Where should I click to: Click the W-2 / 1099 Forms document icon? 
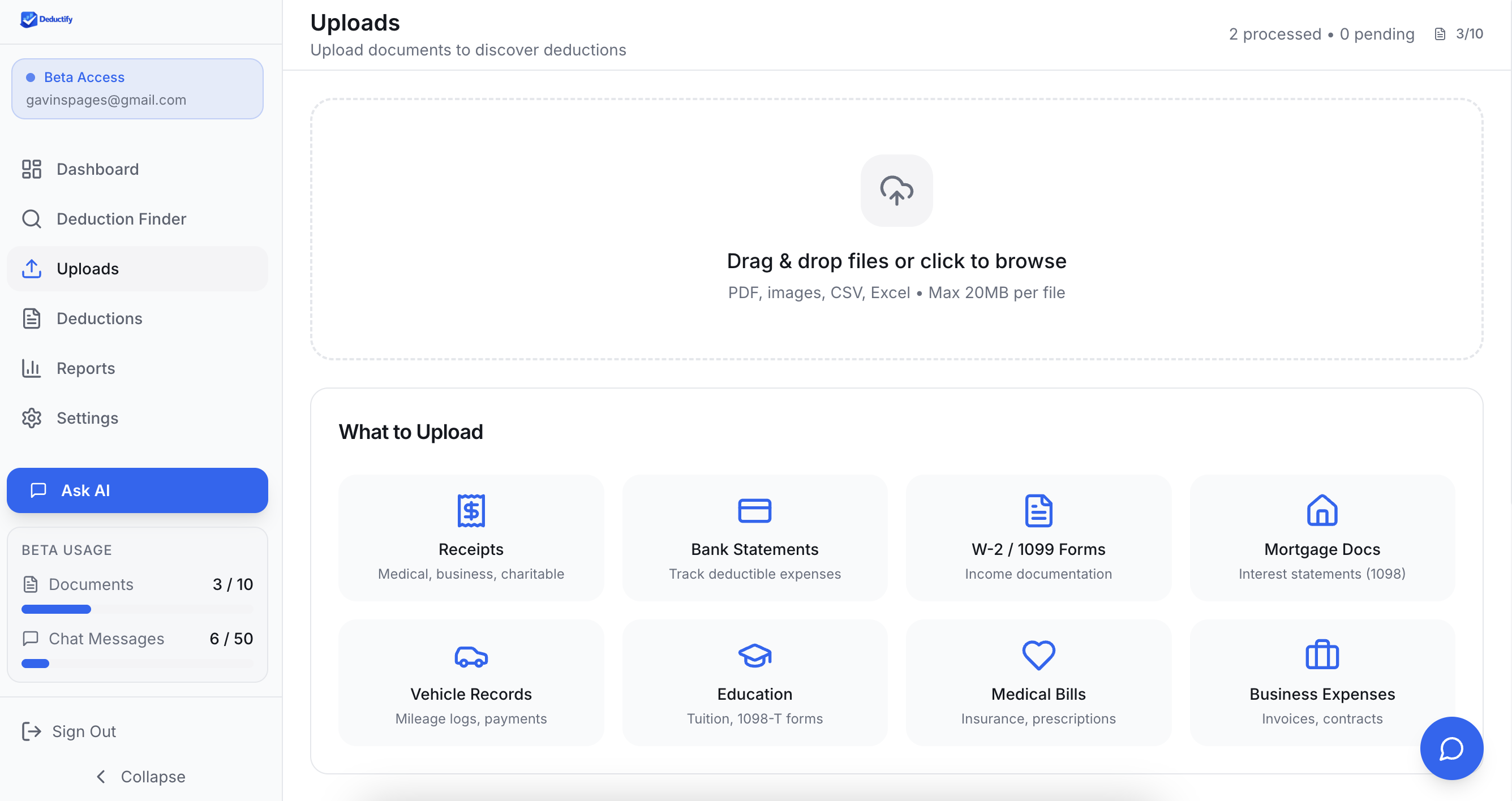click(1038, 511)
